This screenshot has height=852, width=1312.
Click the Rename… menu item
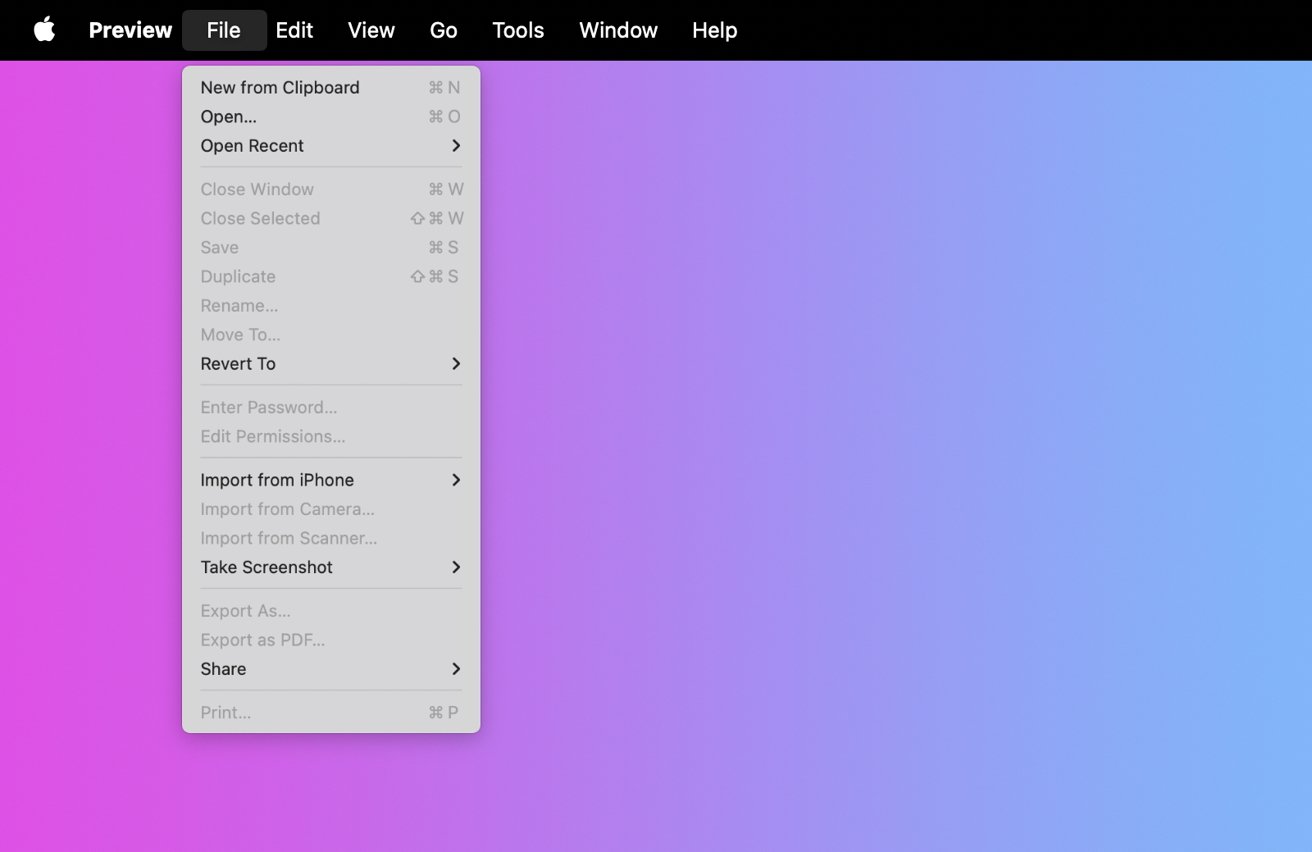(331, 306)
